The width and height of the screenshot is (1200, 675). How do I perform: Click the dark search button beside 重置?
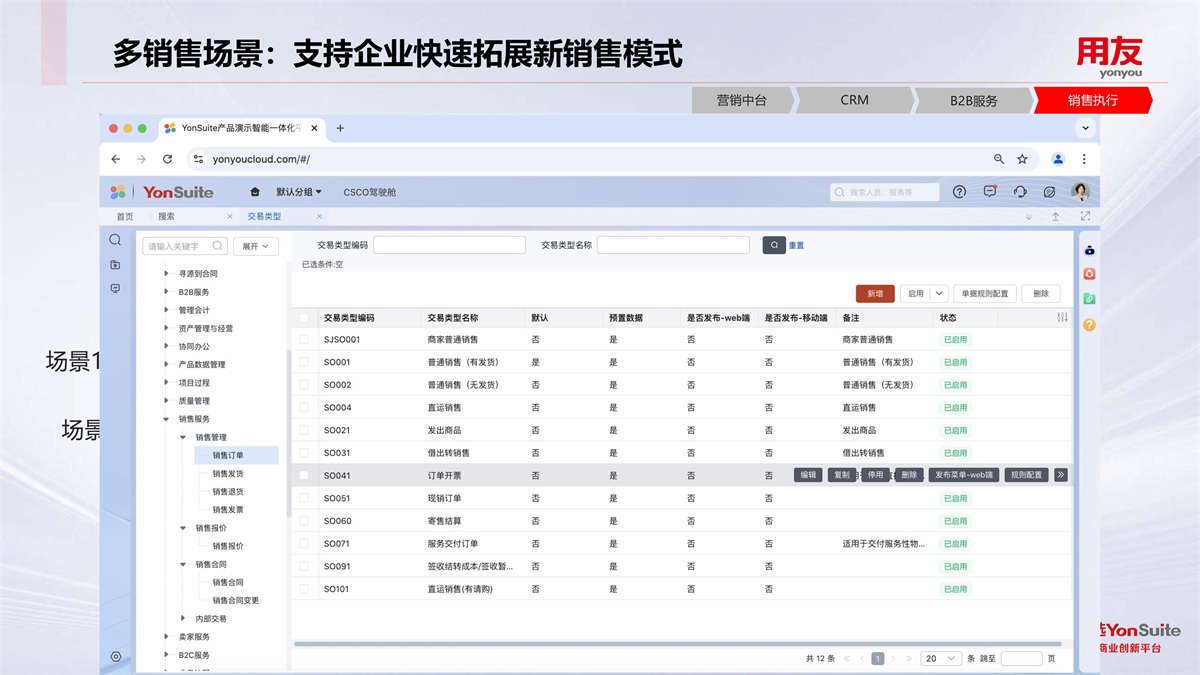(774, 245)
